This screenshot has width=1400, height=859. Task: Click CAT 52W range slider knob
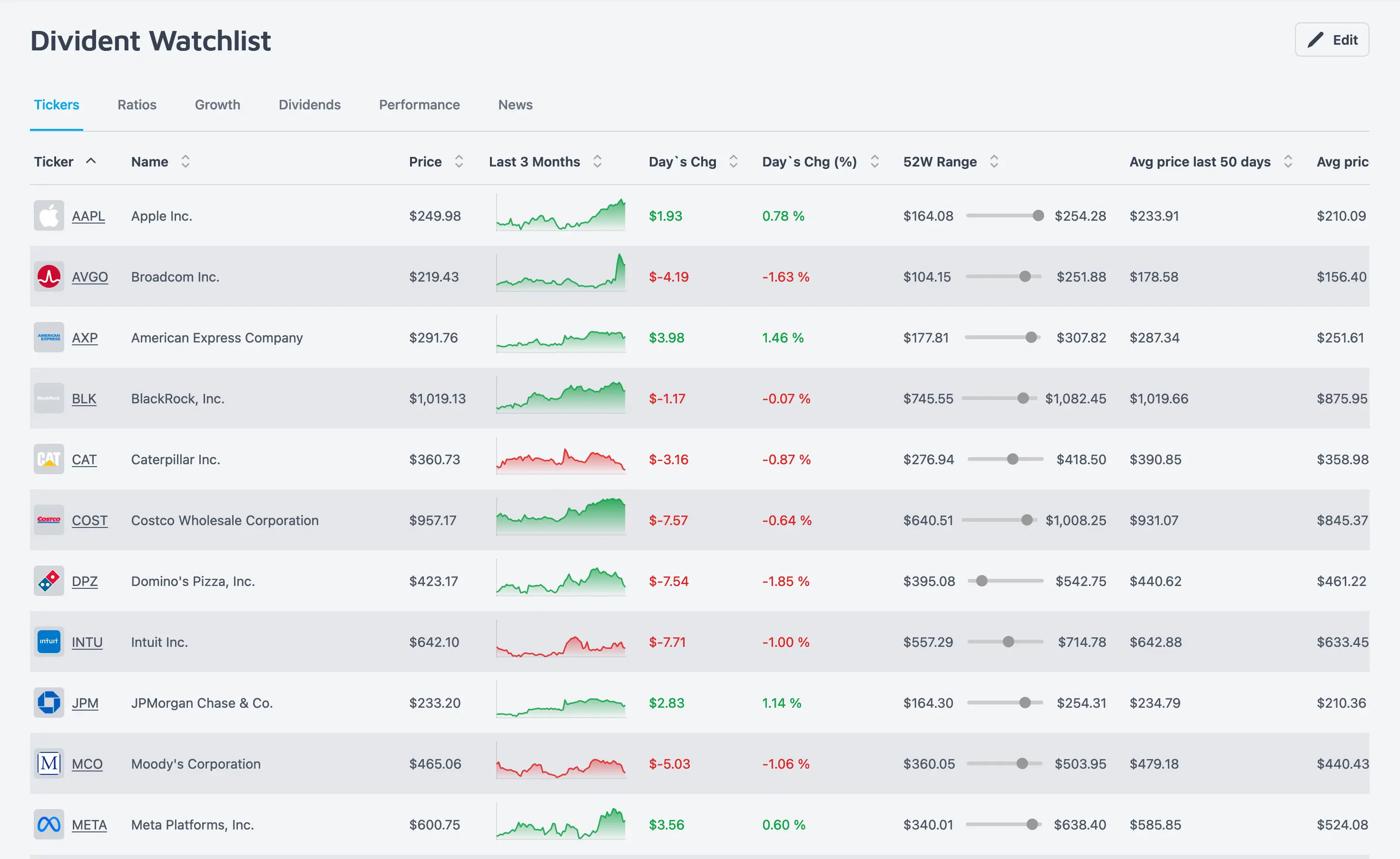click(1012, 459)
